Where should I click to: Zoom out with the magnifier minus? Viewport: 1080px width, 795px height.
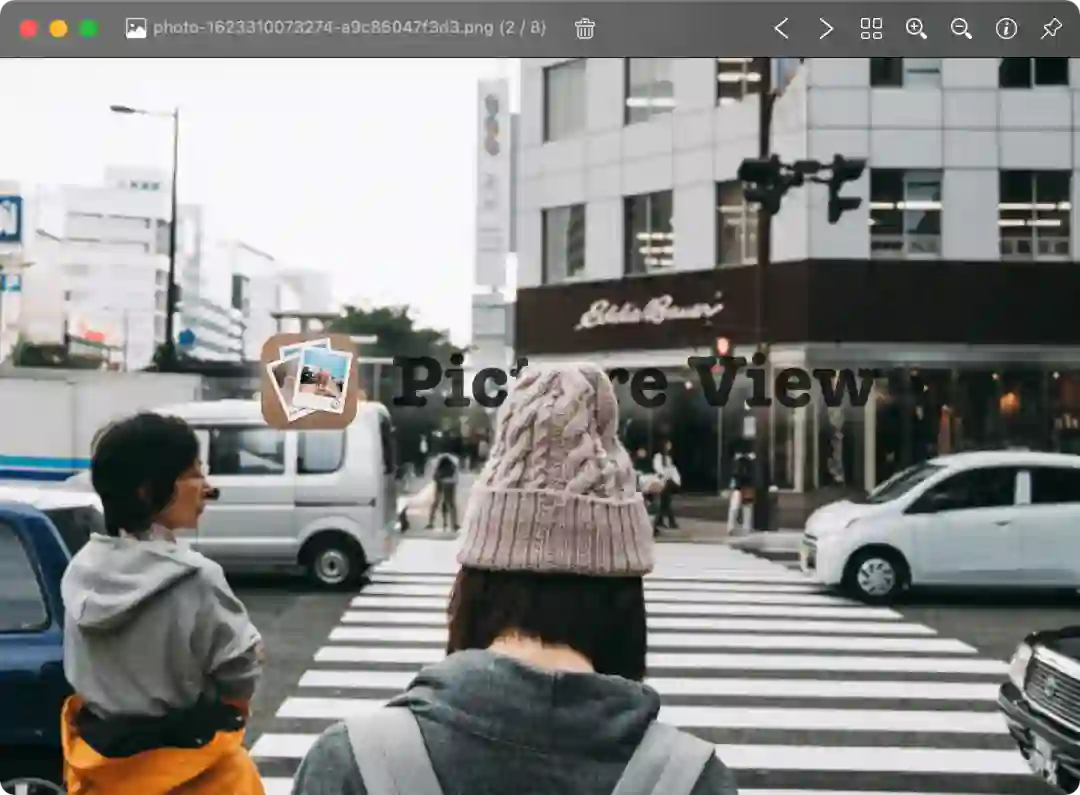pos(961,28)
